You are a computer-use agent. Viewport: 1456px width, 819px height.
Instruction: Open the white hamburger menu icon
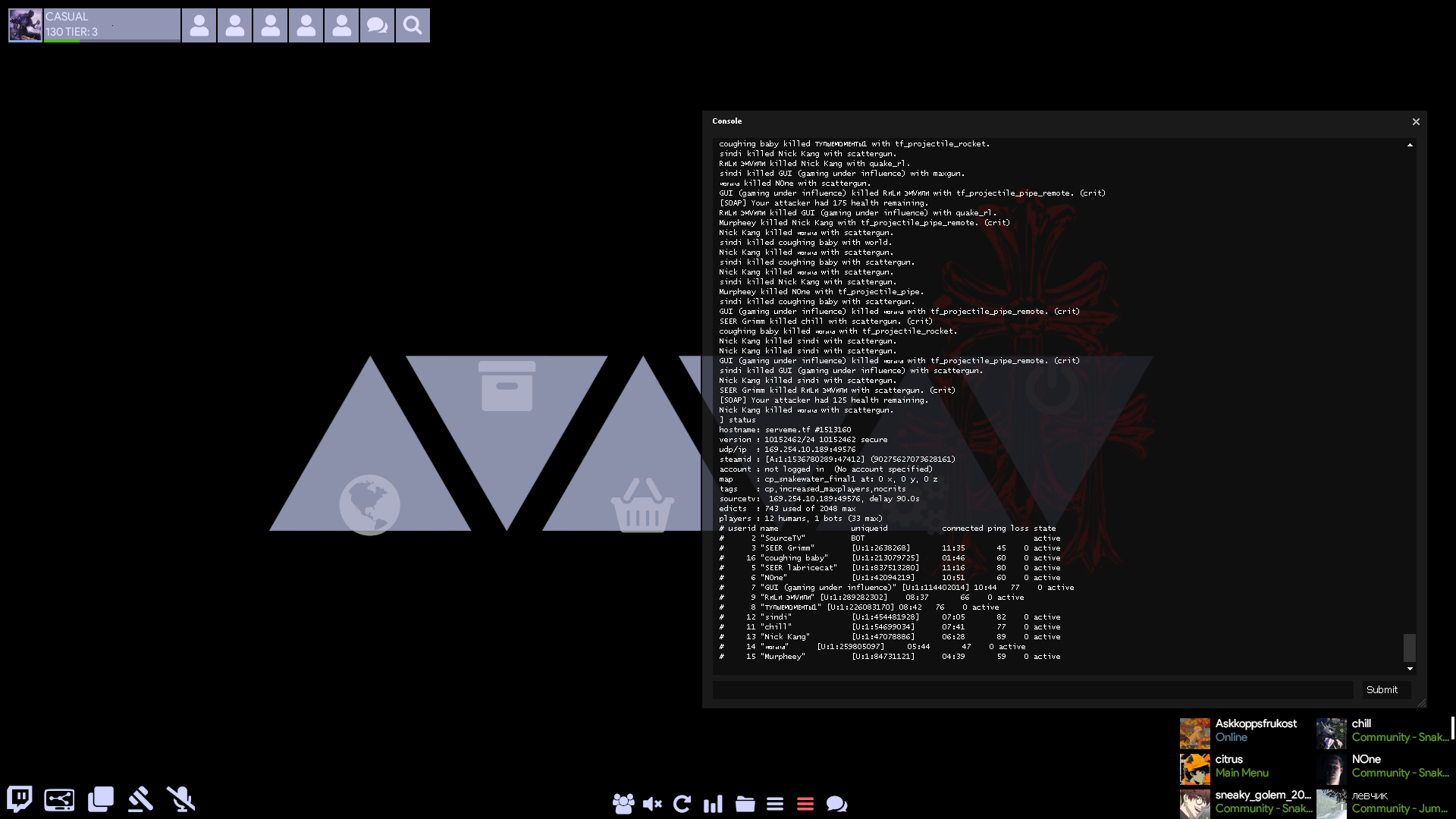774,804
